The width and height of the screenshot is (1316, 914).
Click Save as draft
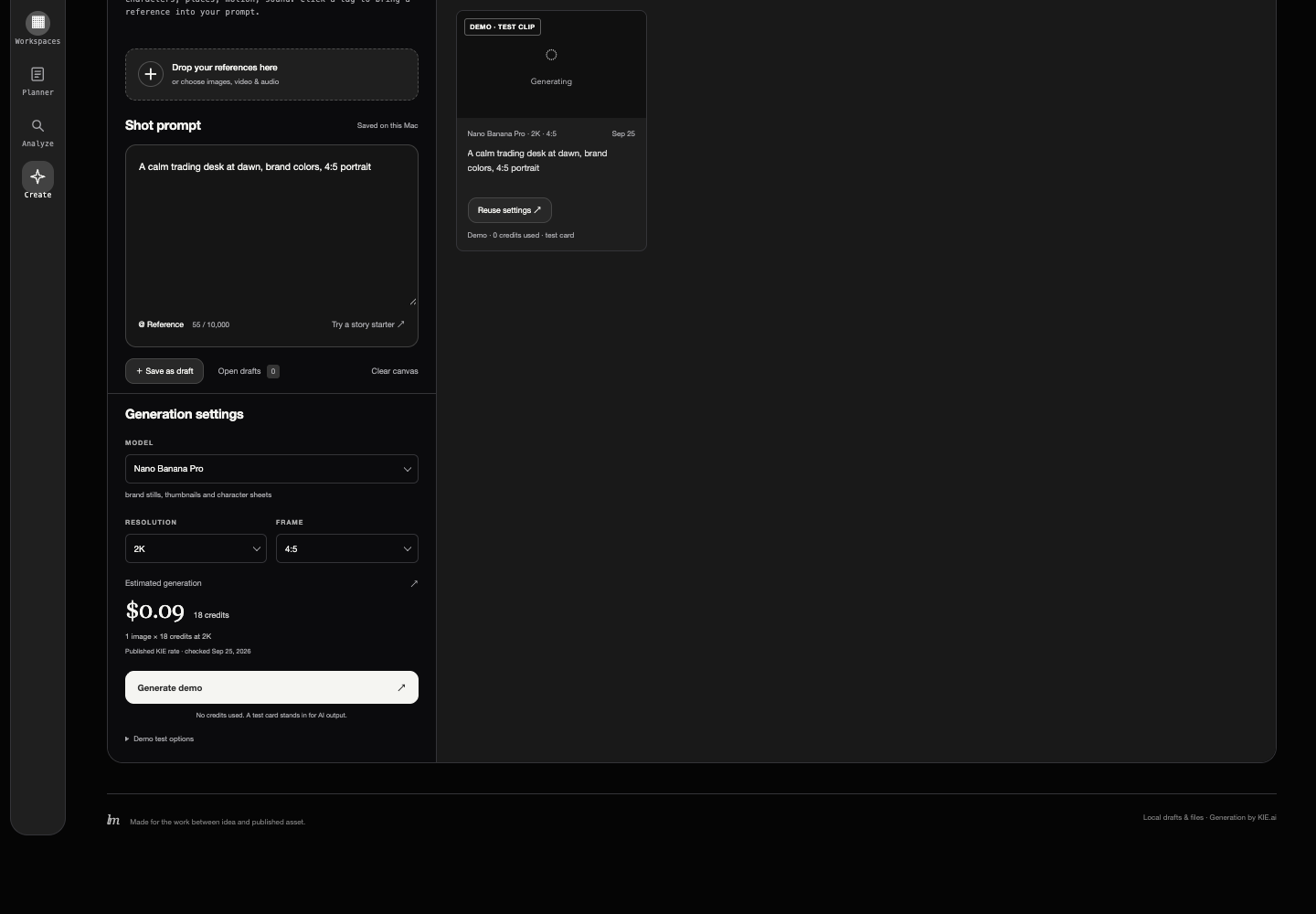[164, 371]
